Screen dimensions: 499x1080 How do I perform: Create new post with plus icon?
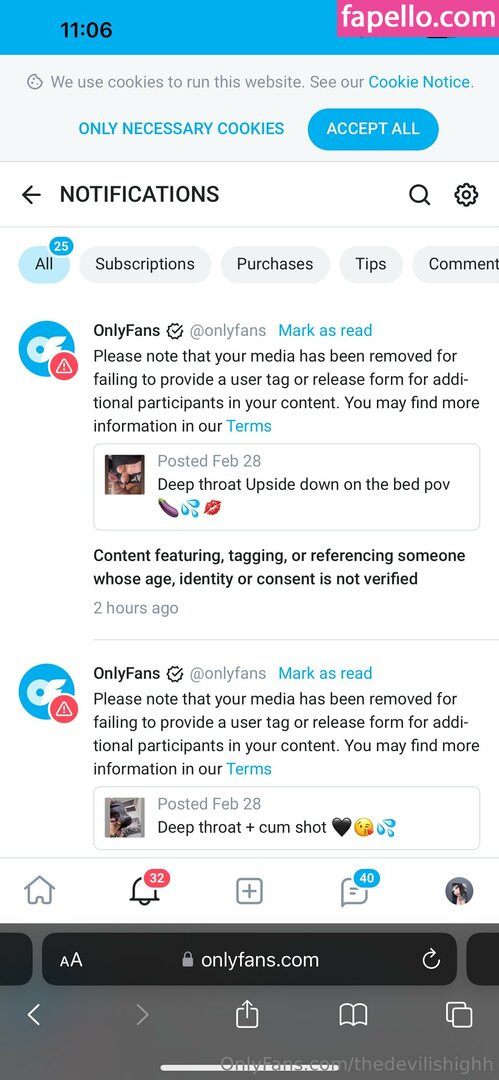[249, 891]
